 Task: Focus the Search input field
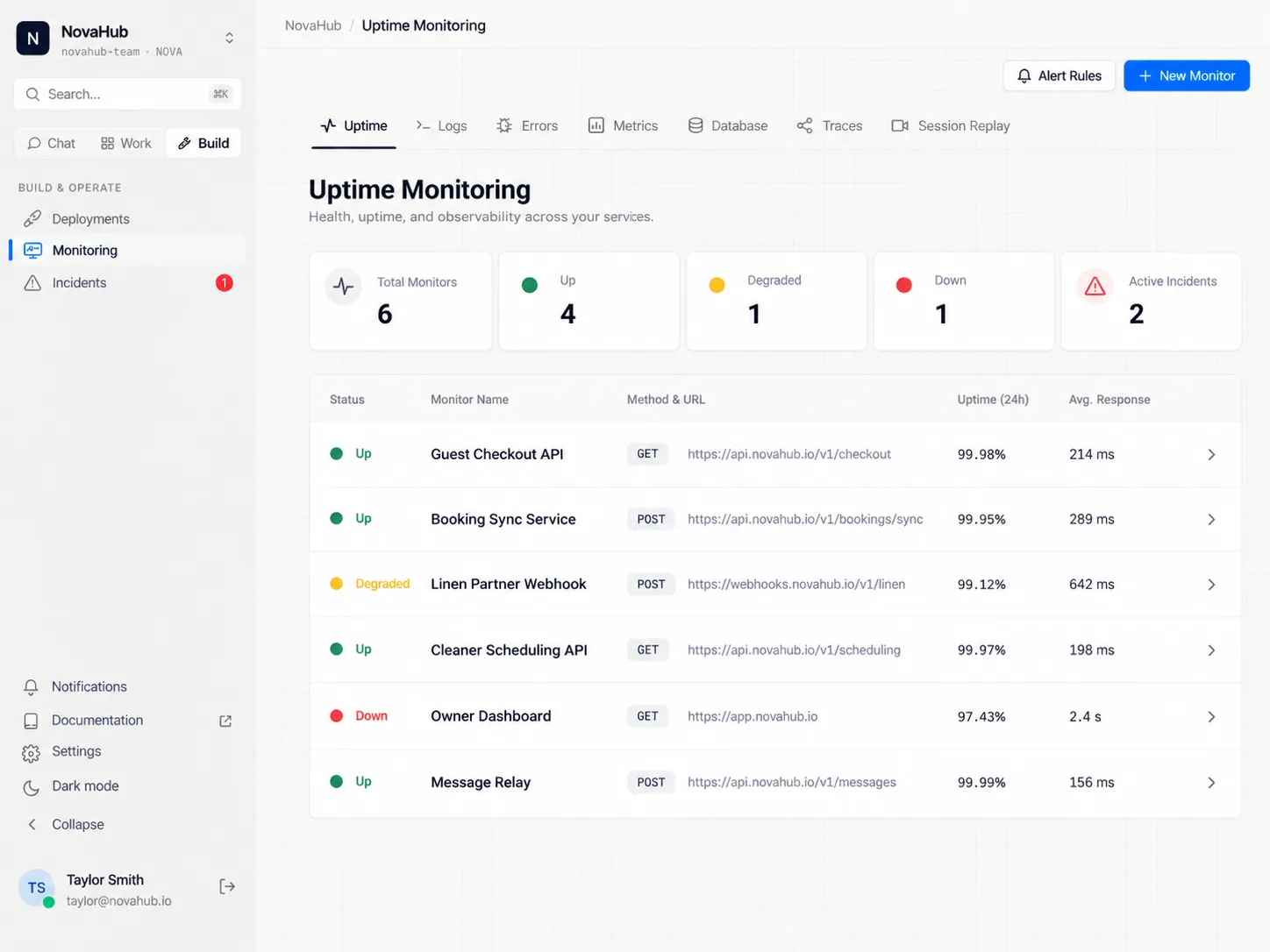point(127,94)
